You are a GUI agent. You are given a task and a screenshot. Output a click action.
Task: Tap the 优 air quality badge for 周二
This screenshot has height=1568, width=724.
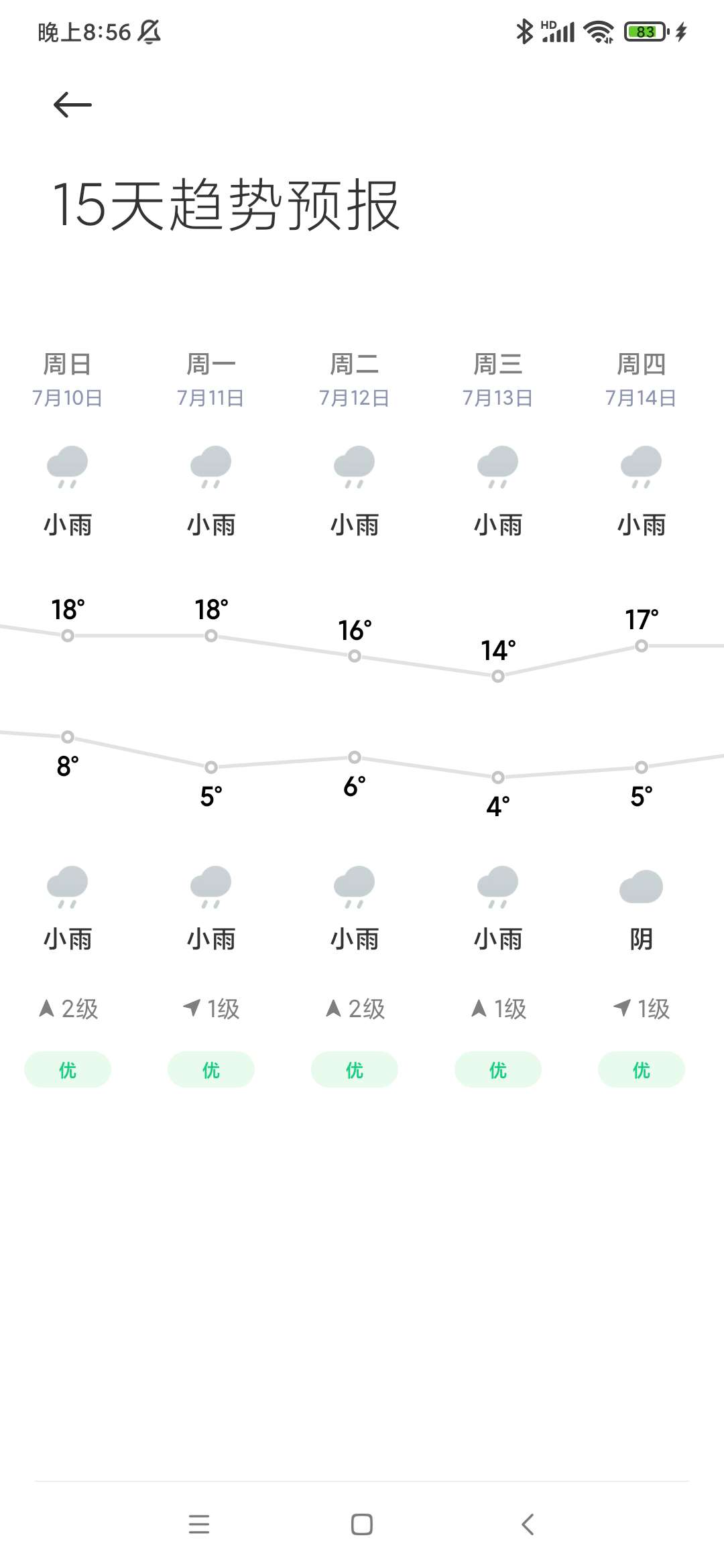(355, 1069)
